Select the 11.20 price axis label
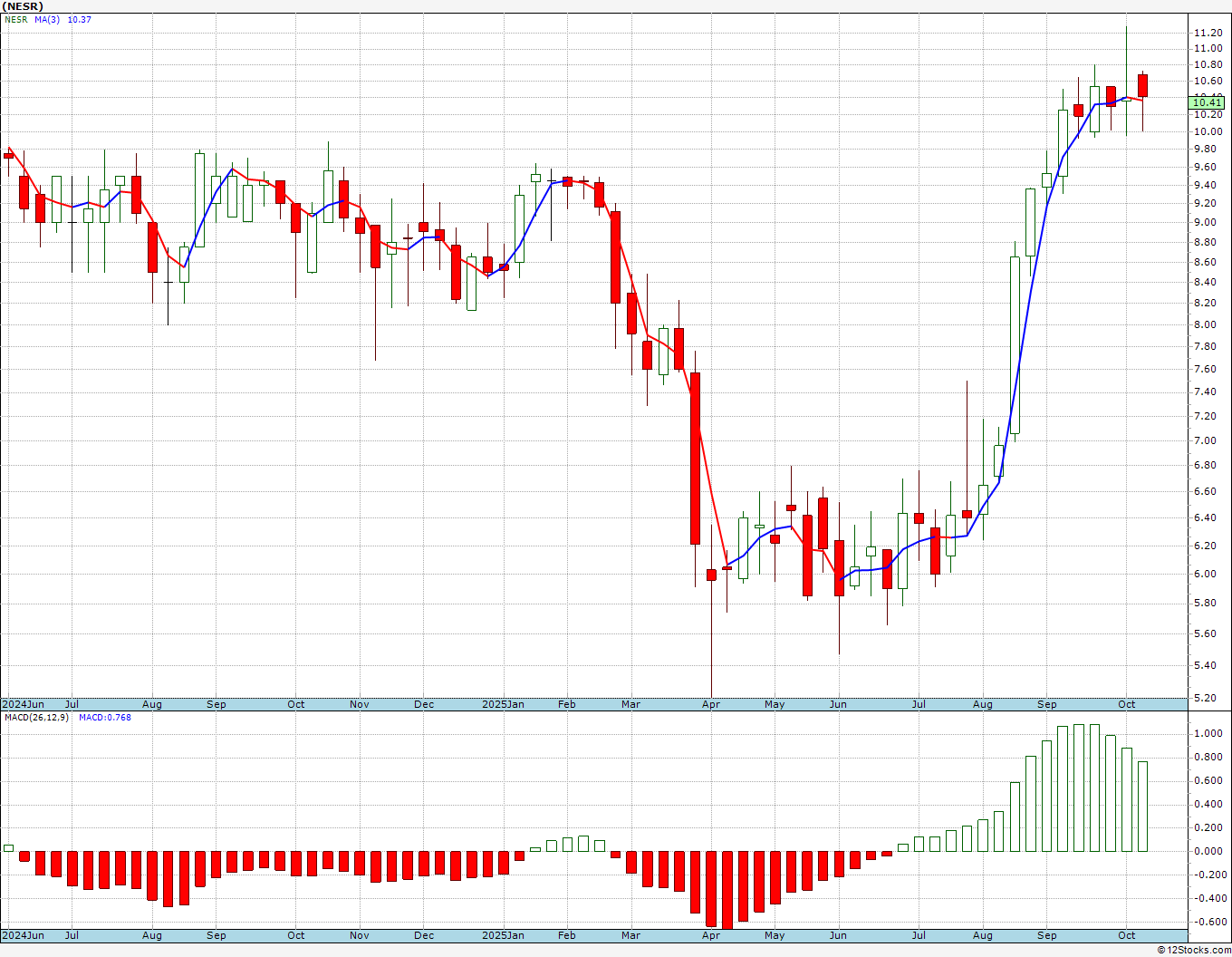This screenshot has height=957, width=1232. click(x=1208, y=33)
